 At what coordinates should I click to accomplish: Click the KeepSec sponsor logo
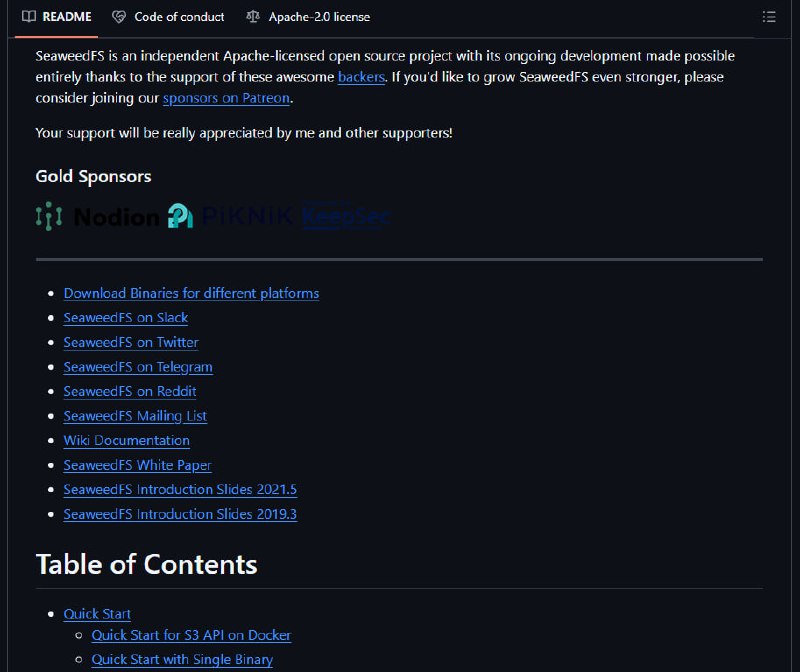coord(347,216)
